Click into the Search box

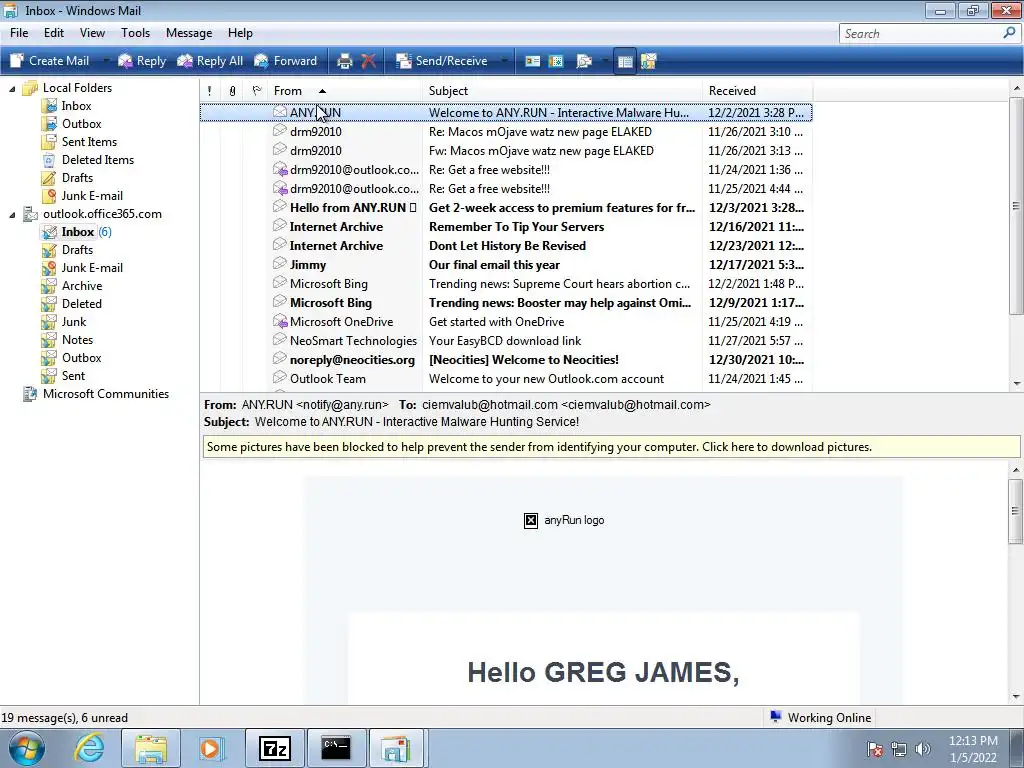tap(920, 33)
